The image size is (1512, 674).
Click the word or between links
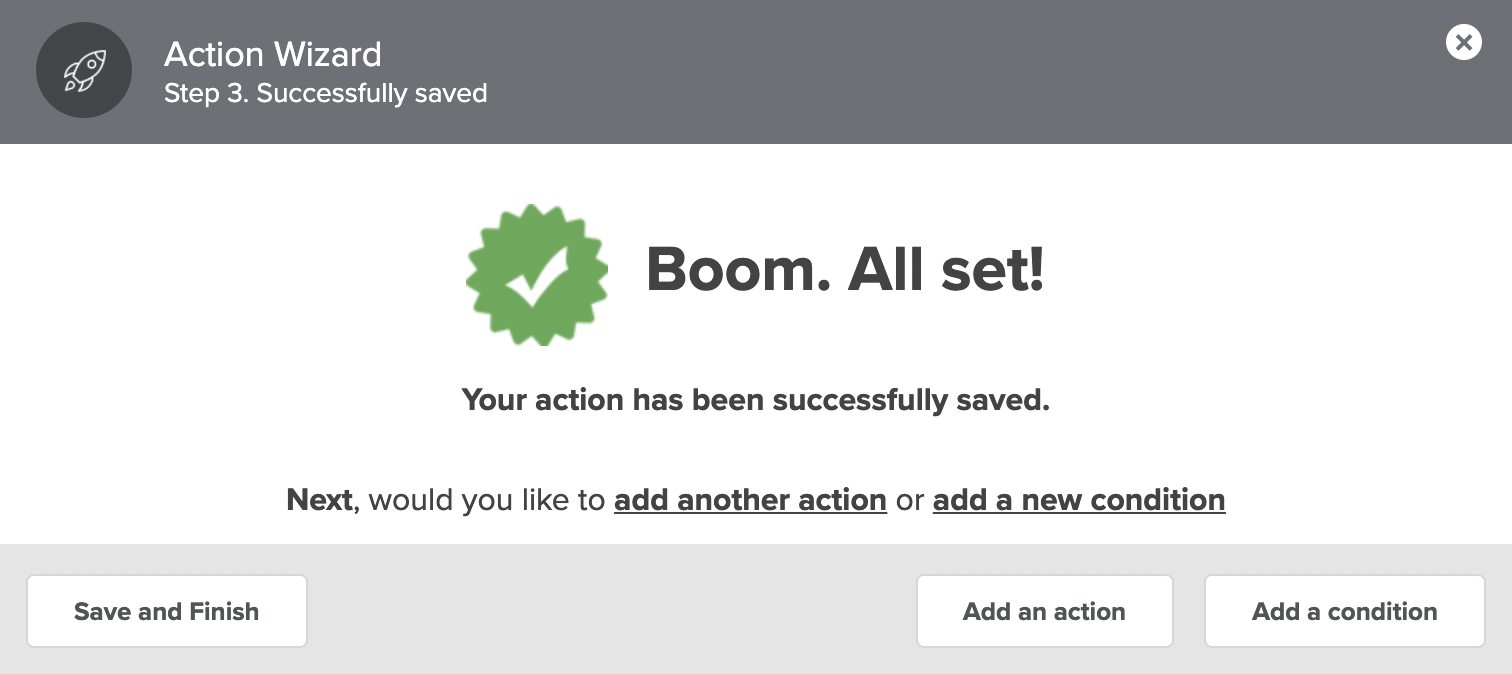tap(910, 500)
